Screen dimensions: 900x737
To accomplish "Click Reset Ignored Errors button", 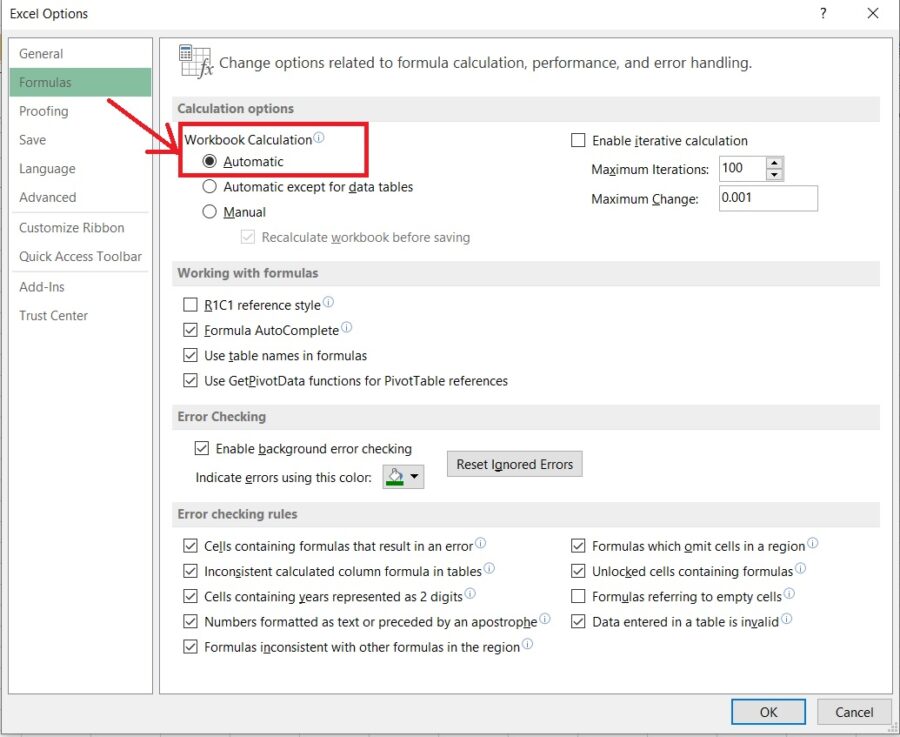I will click(x=515, y=464).
